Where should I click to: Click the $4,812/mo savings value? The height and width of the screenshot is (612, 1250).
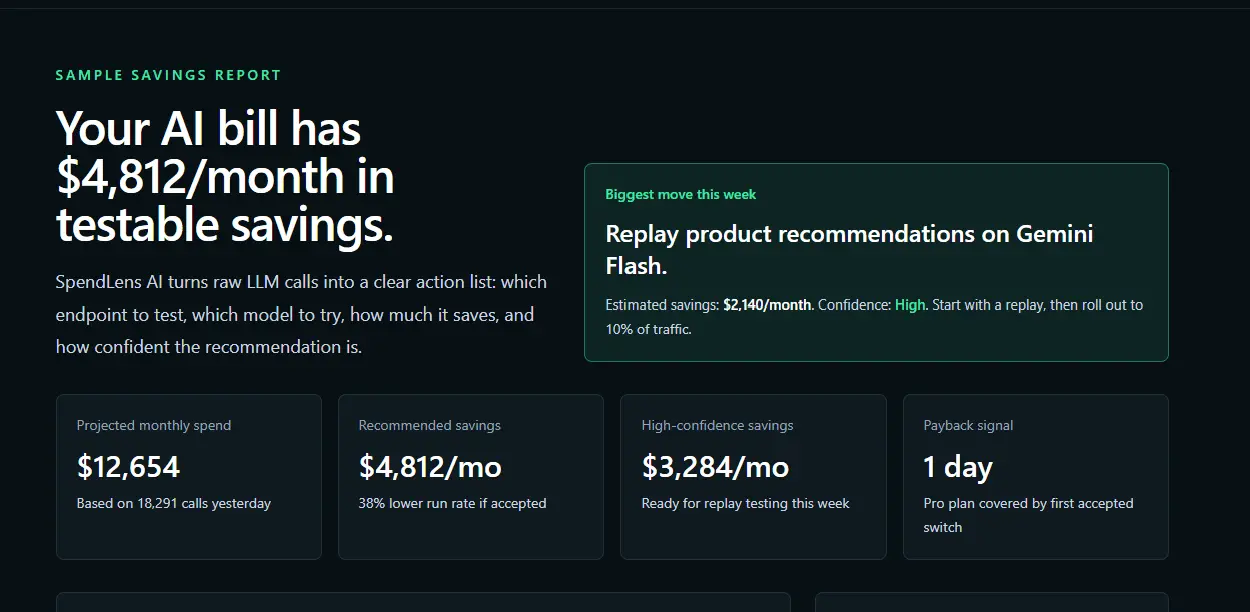(430, 466)
